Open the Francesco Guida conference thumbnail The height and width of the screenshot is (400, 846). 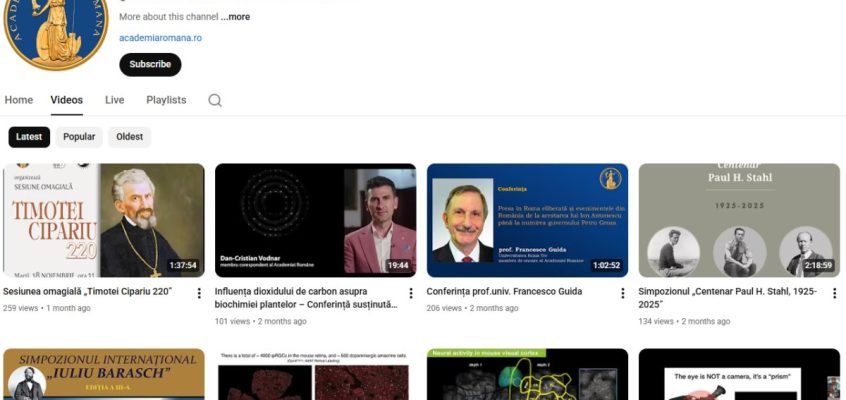pos(527,220)
